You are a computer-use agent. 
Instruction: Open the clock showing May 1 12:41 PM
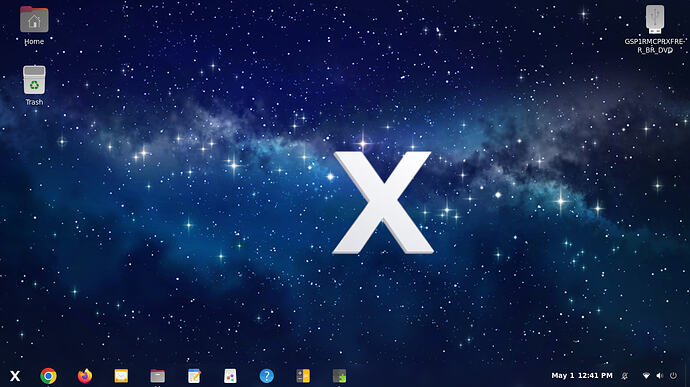[x=582, y=376]
